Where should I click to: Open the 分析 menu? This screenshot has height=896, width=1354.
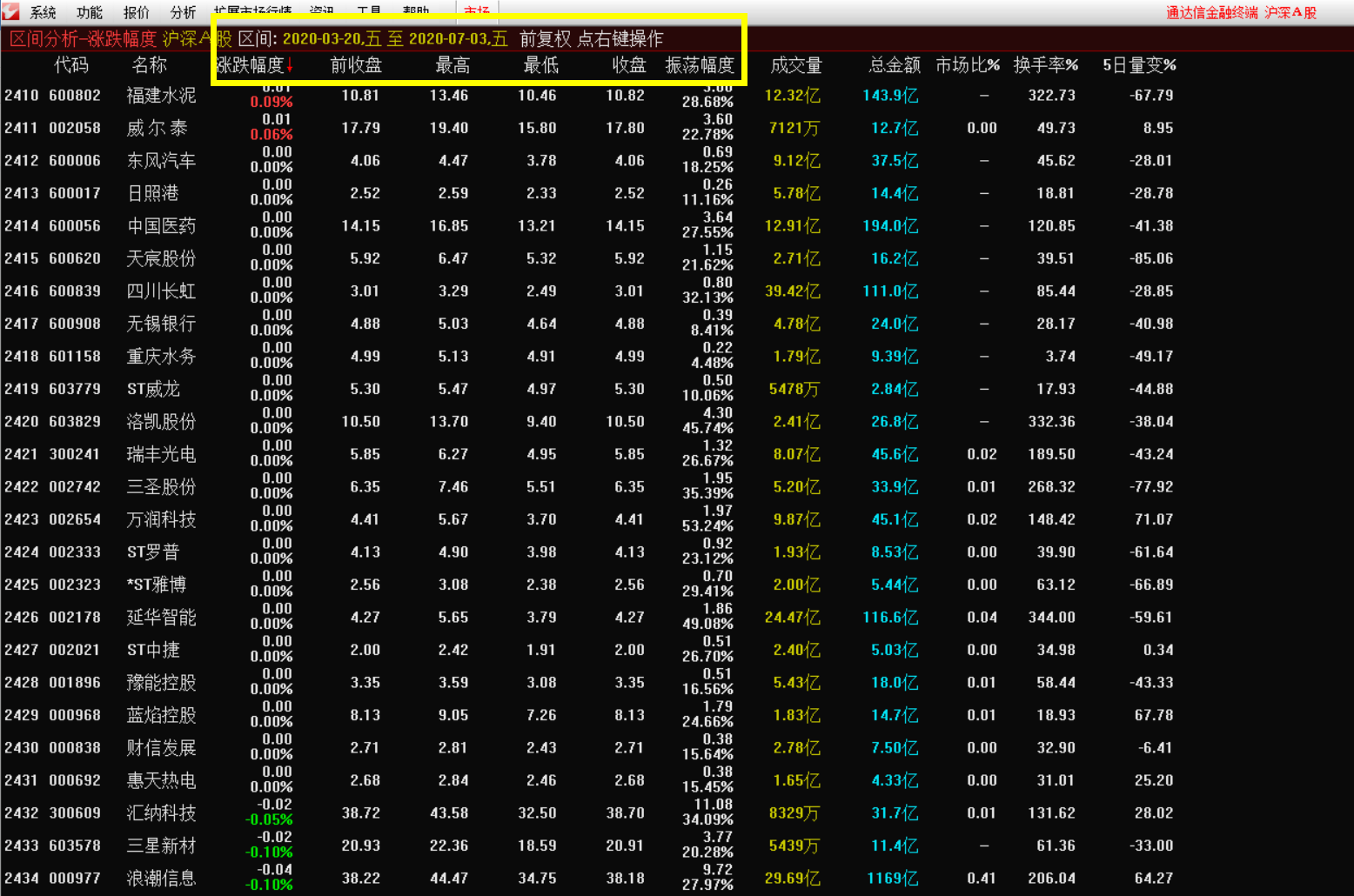pos(183,12)
